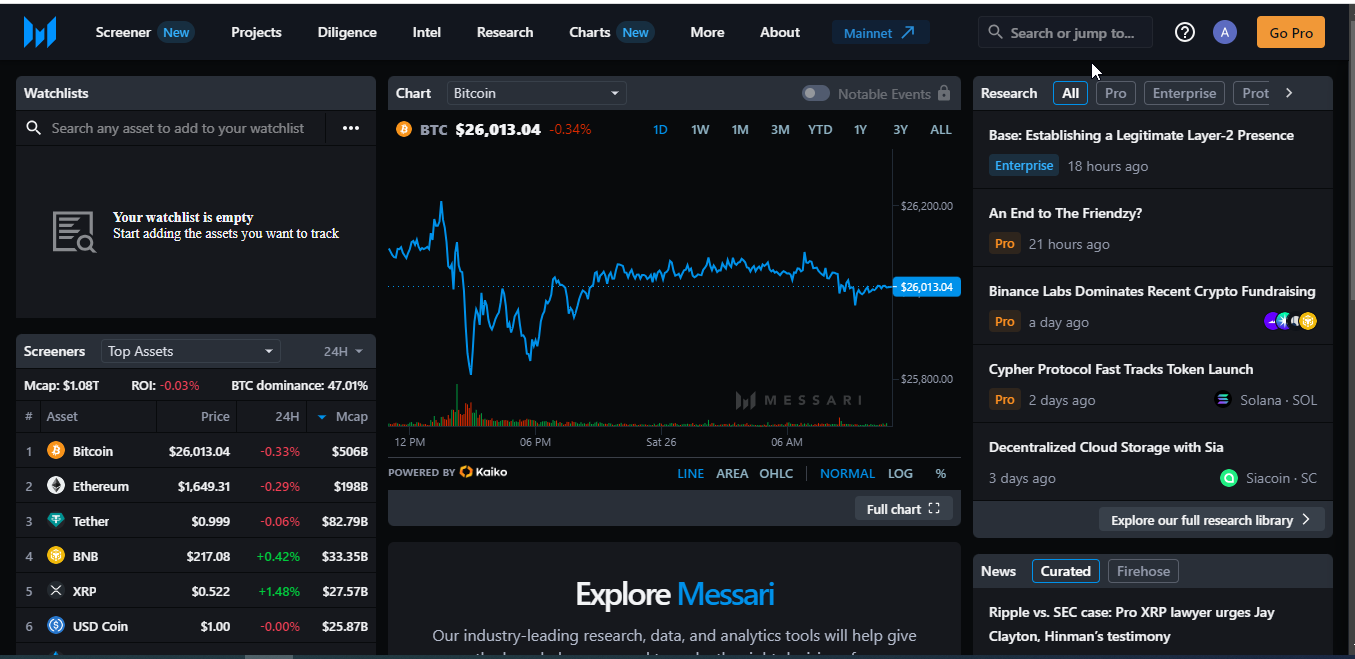Select the All research tab

pyautogui.click(x=1071, y=93)
